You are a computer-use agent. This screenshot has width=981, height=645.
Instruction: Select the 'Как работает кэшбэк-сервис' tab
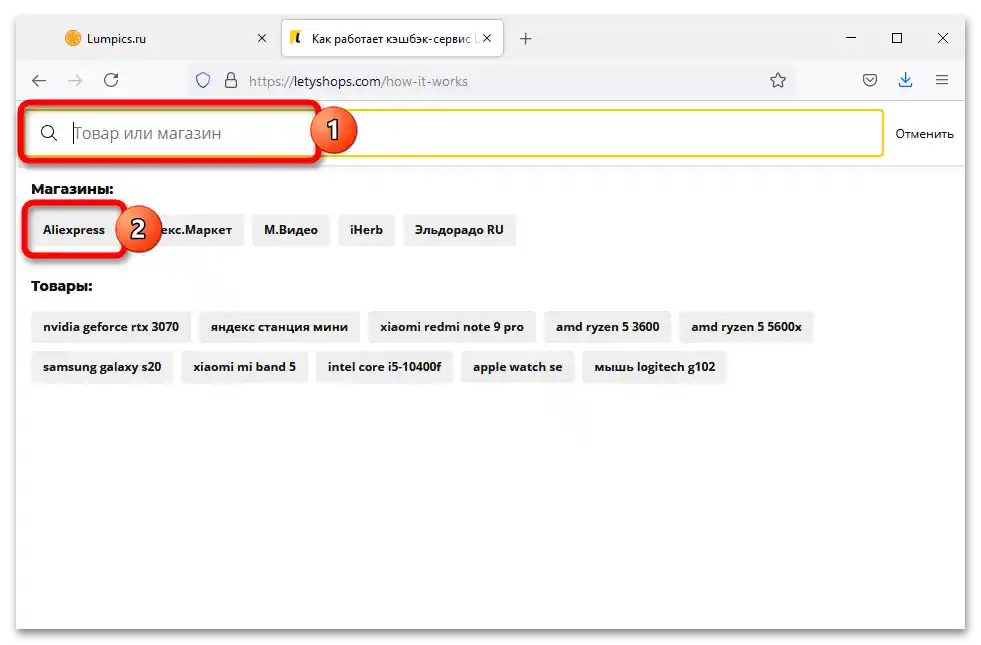pos(392,39)
